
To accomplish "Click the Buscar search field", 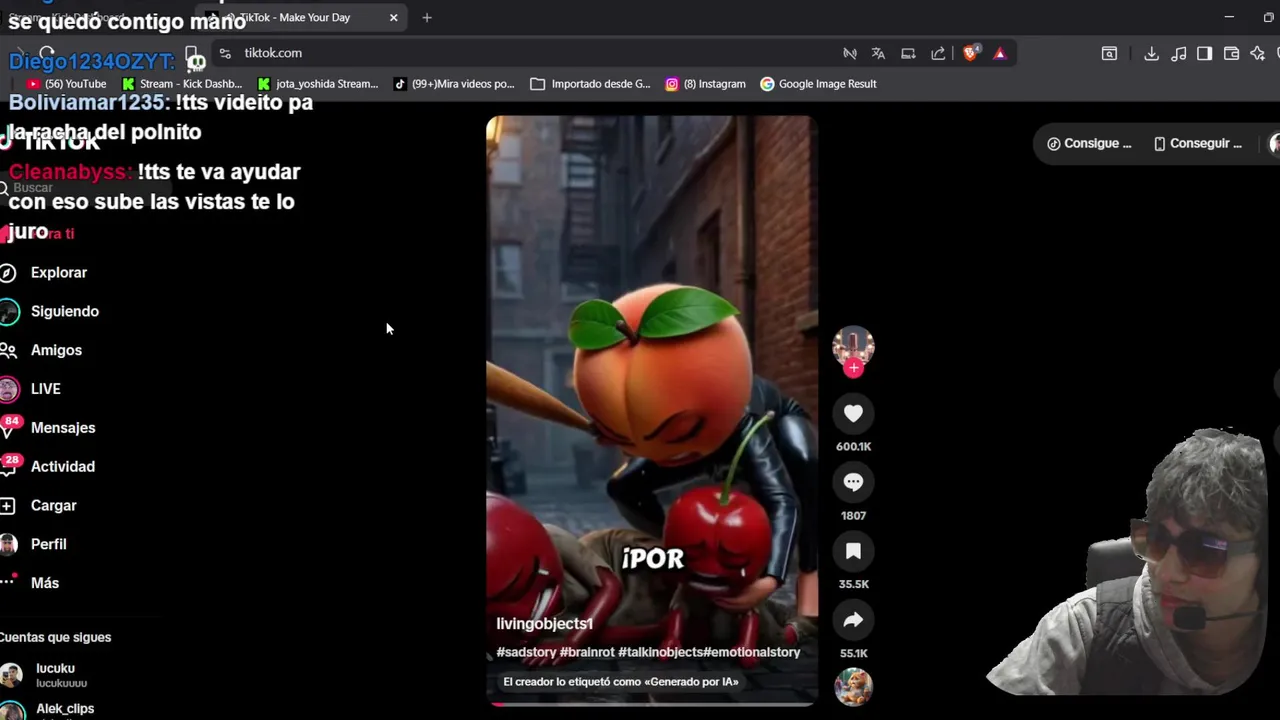I will click(x=85, y=188).
